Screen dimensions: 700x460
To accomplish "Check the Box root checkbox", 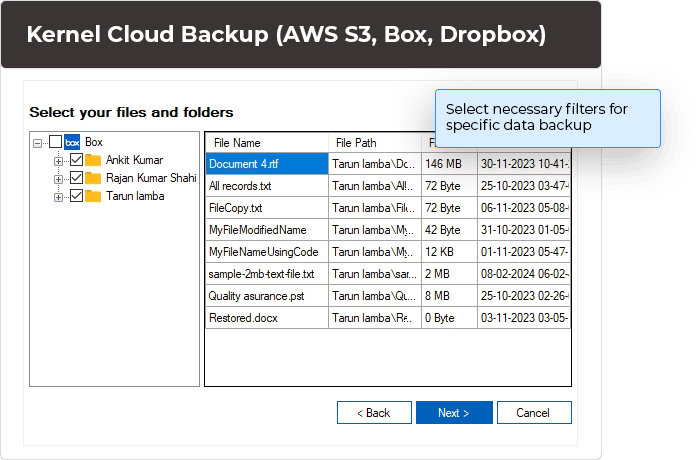I will pyautogui.click(x=55, y=142).
